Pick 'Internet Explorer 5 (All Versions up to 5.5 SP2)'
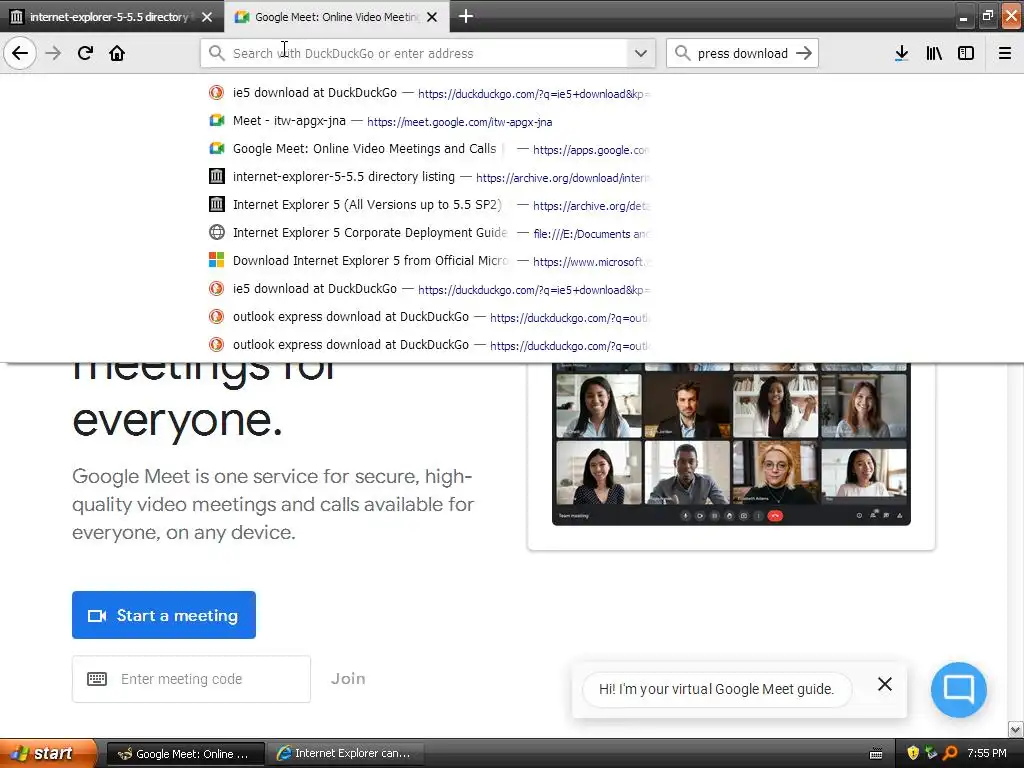1024x768 pixels. point(429,205)
